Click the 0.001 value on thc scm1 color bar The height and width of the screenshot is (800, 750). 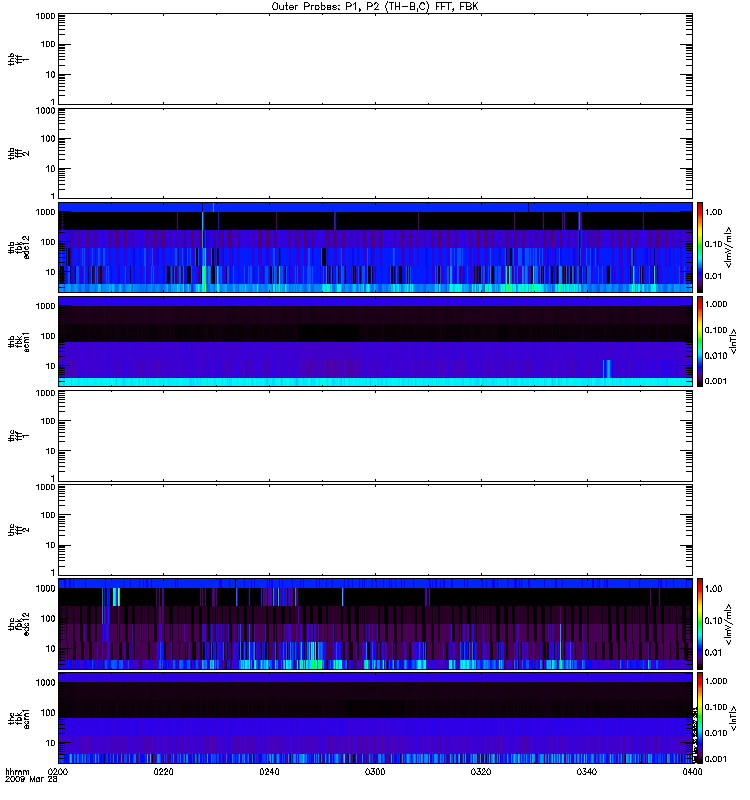[716, 759]
